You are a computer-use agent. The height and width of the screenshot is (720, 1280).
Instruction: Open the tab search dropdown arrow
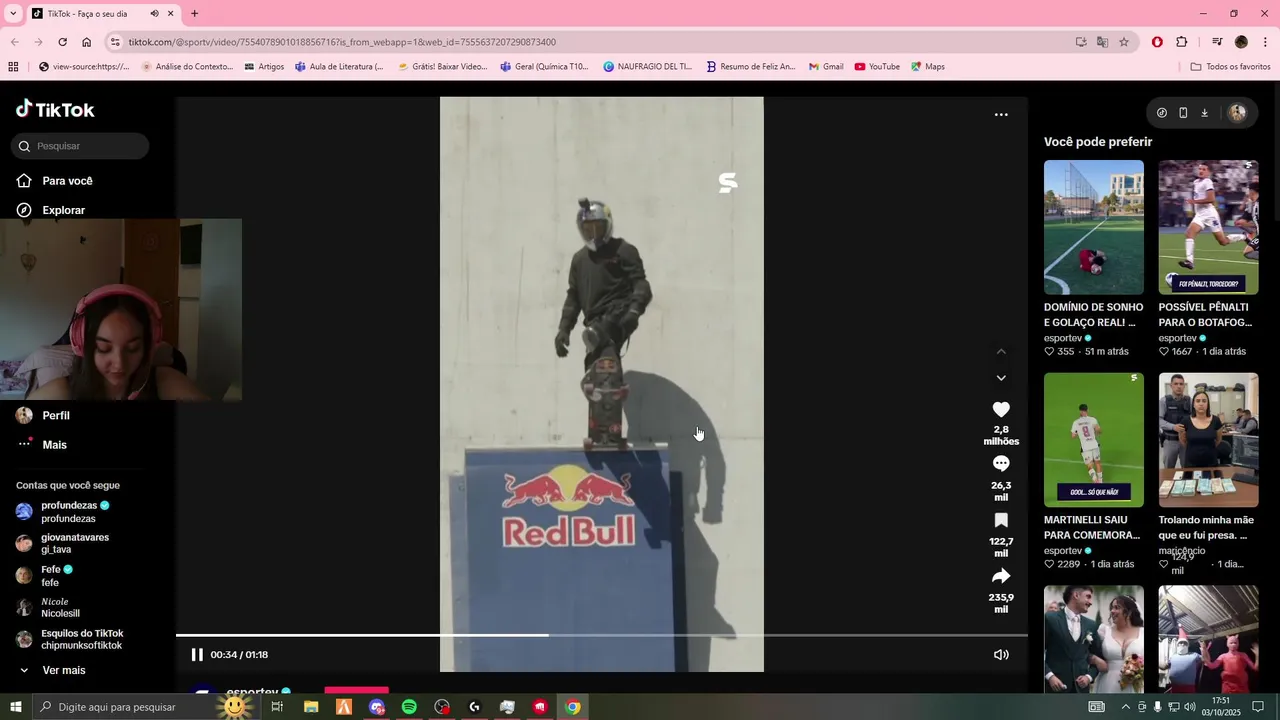pyautogui.click(x=13, y=14)
